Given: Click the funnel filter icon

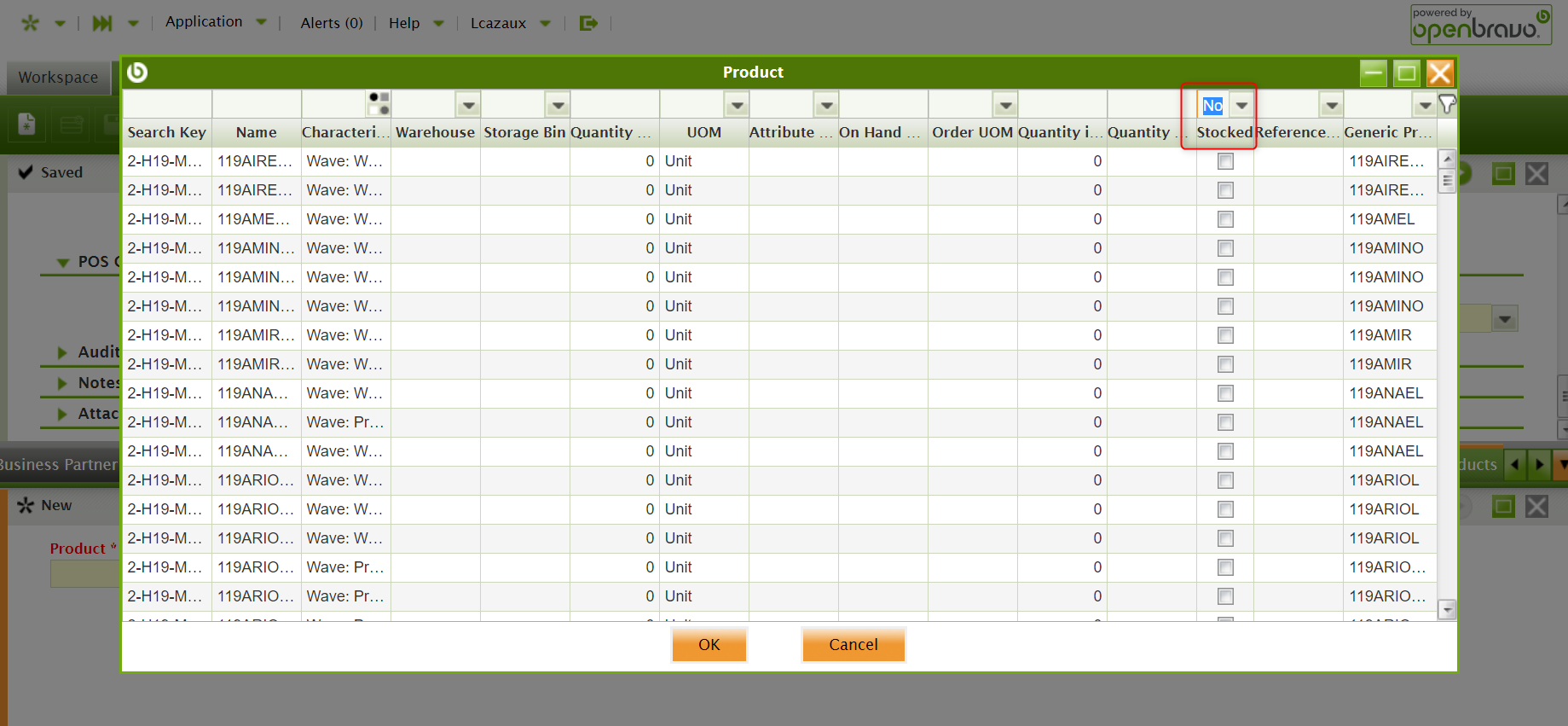Looking at the screenshot, I should pos(1447,104).
